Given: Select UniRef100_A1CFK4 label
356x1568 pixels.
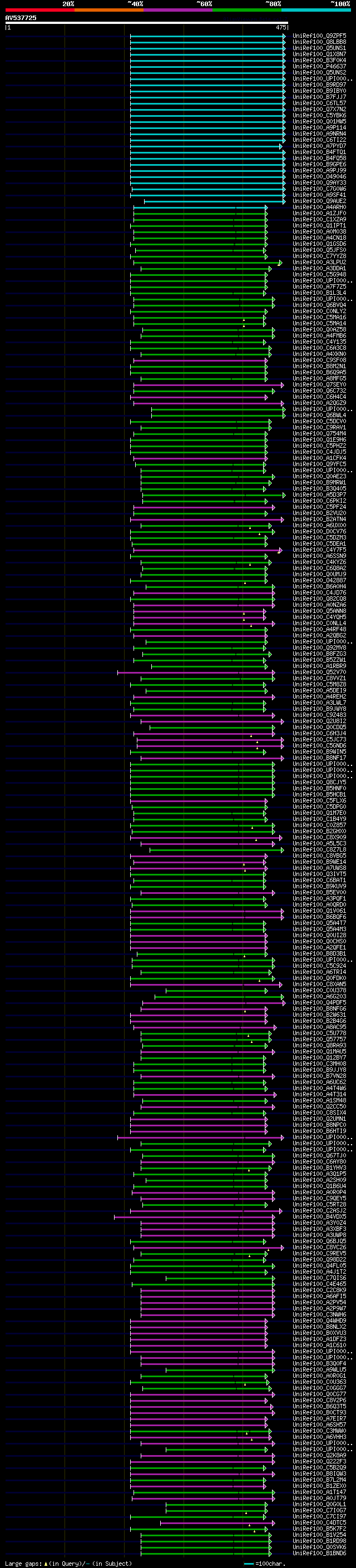Looking at the screenshot, I should pyautogui.click(x=319, y=458).
